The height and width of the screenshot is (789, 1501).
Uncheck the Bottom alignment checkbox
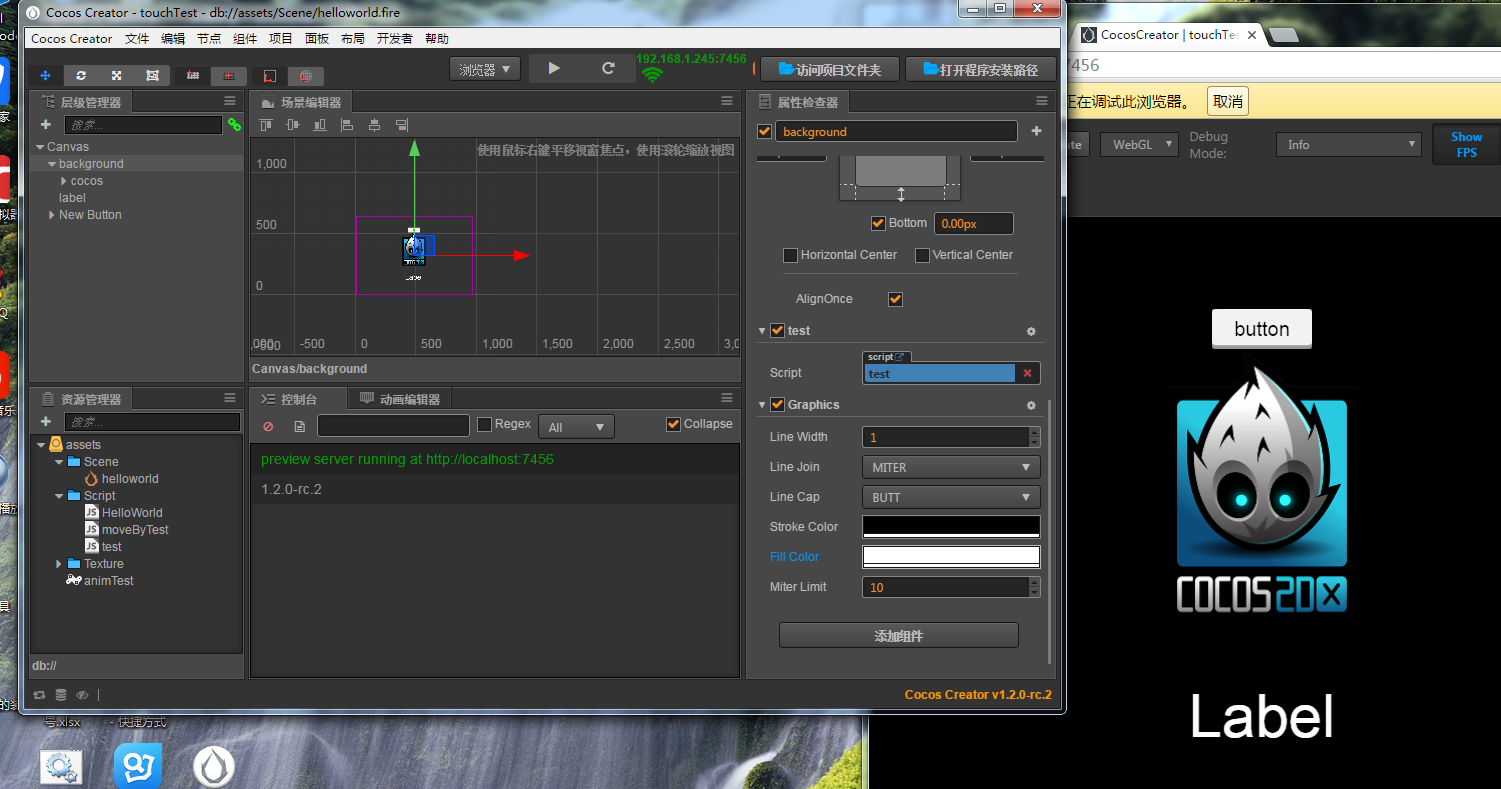(x=878, y=223)
